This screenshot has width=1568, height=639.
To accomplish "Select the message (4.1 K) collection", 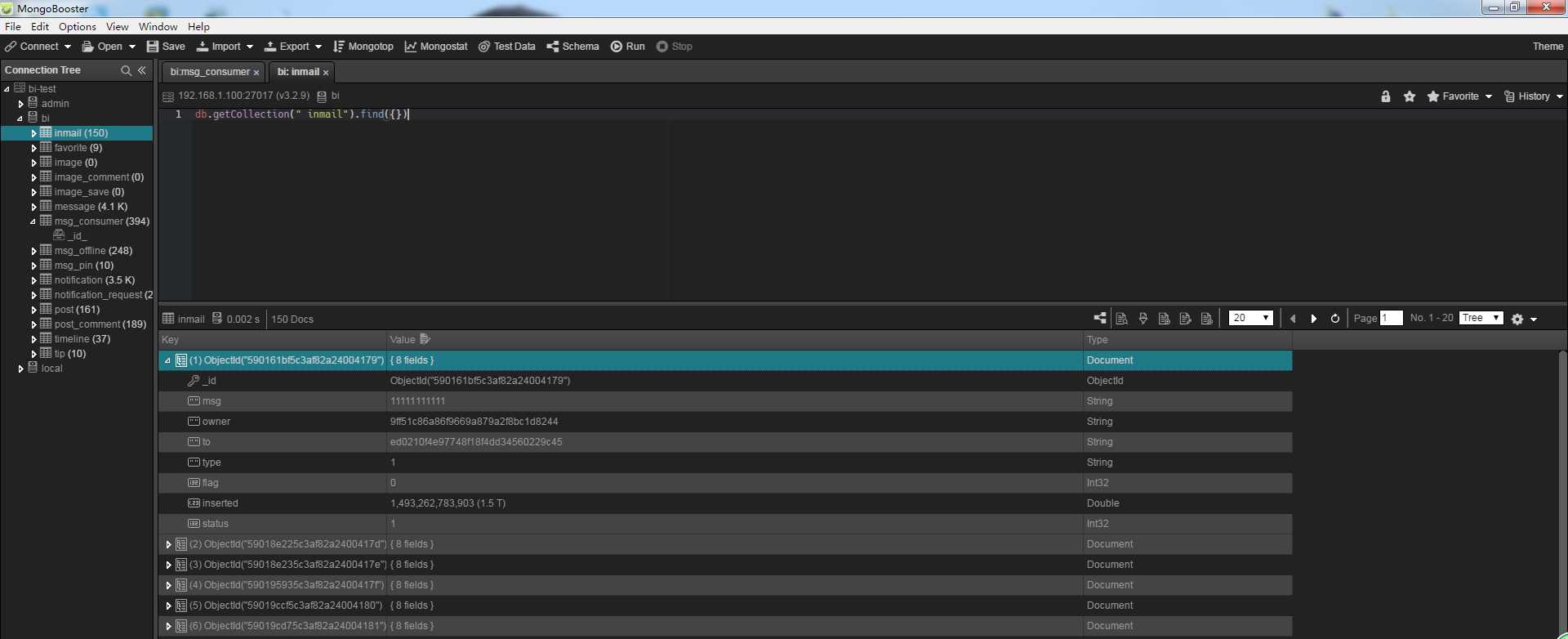I will click(91, 207).
